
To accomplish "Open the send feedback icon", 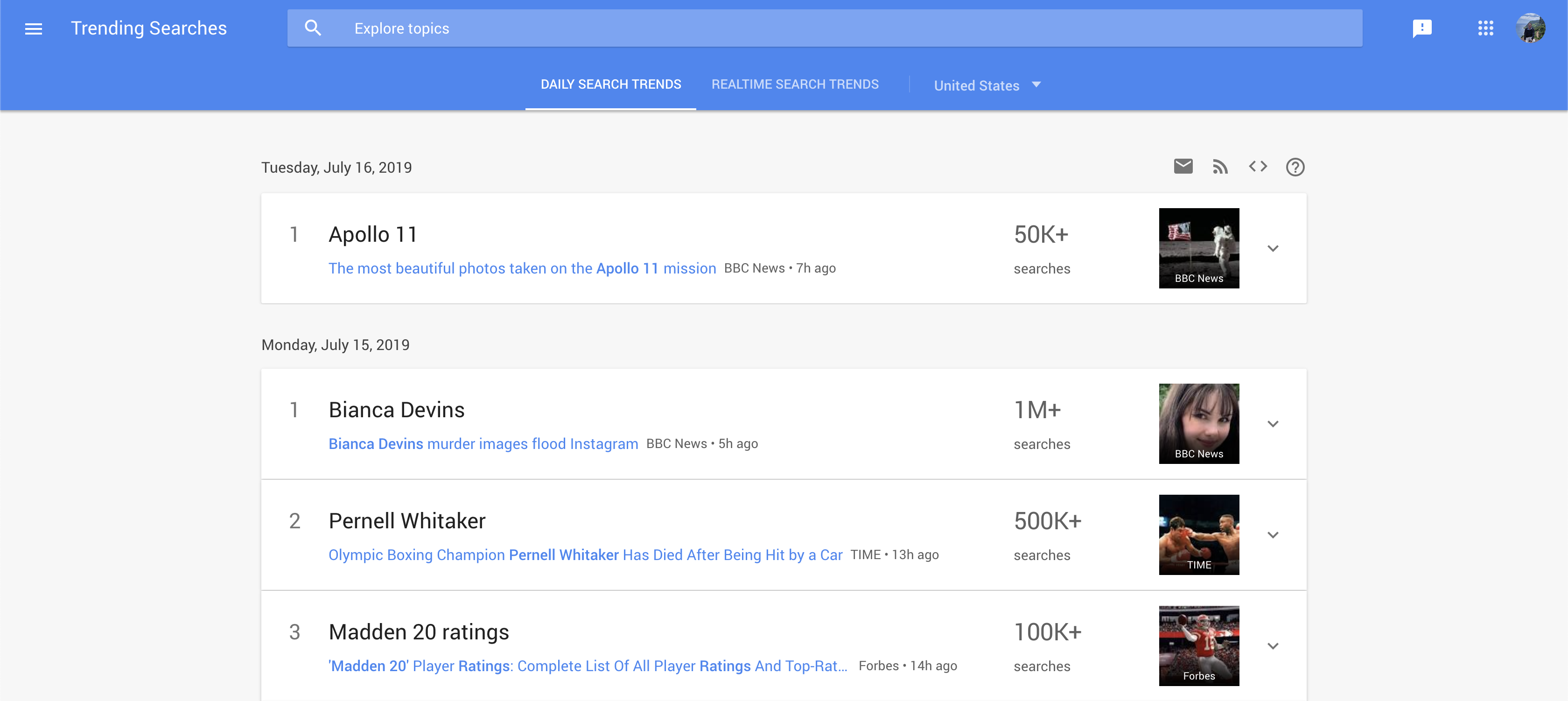I will (x=1422, y=28).
